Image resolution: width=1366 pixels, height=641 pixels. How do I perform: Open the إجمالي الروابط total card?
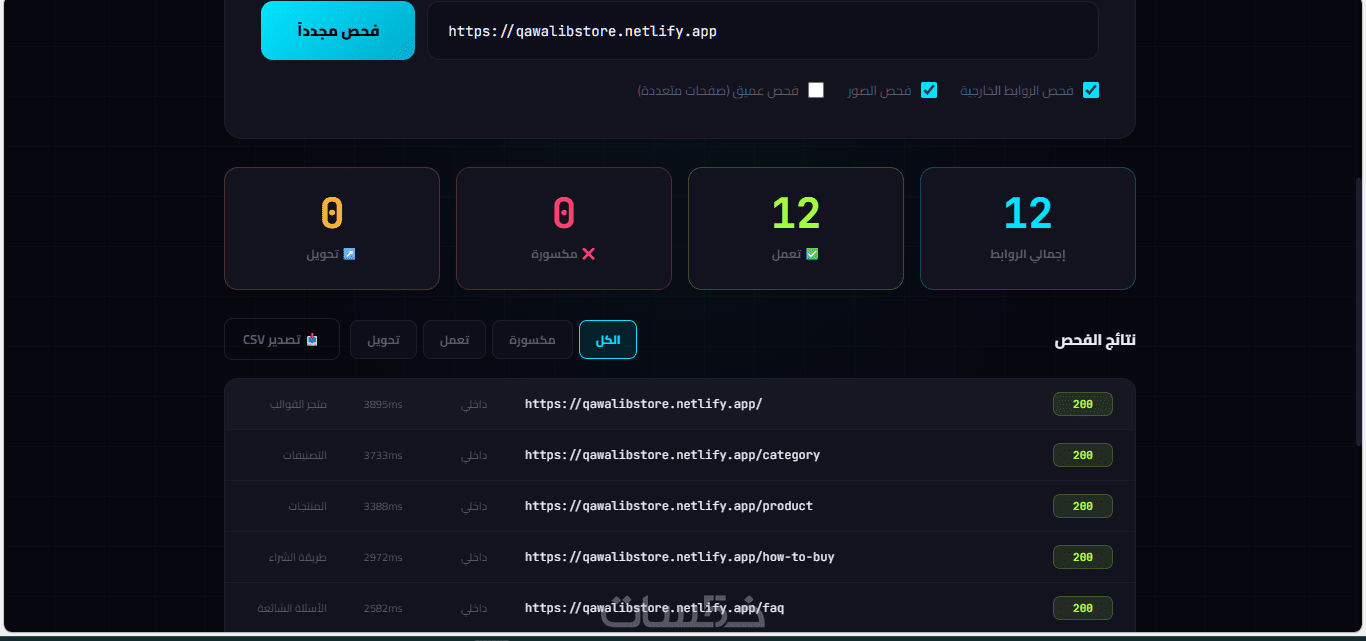1028,228
